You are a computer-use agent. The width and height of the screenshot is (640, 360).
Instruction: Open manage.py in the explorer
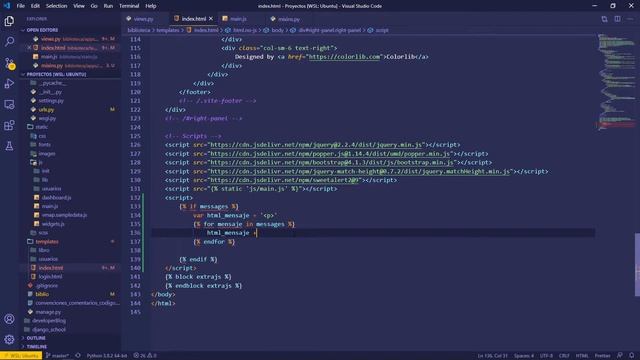(48, 312)
